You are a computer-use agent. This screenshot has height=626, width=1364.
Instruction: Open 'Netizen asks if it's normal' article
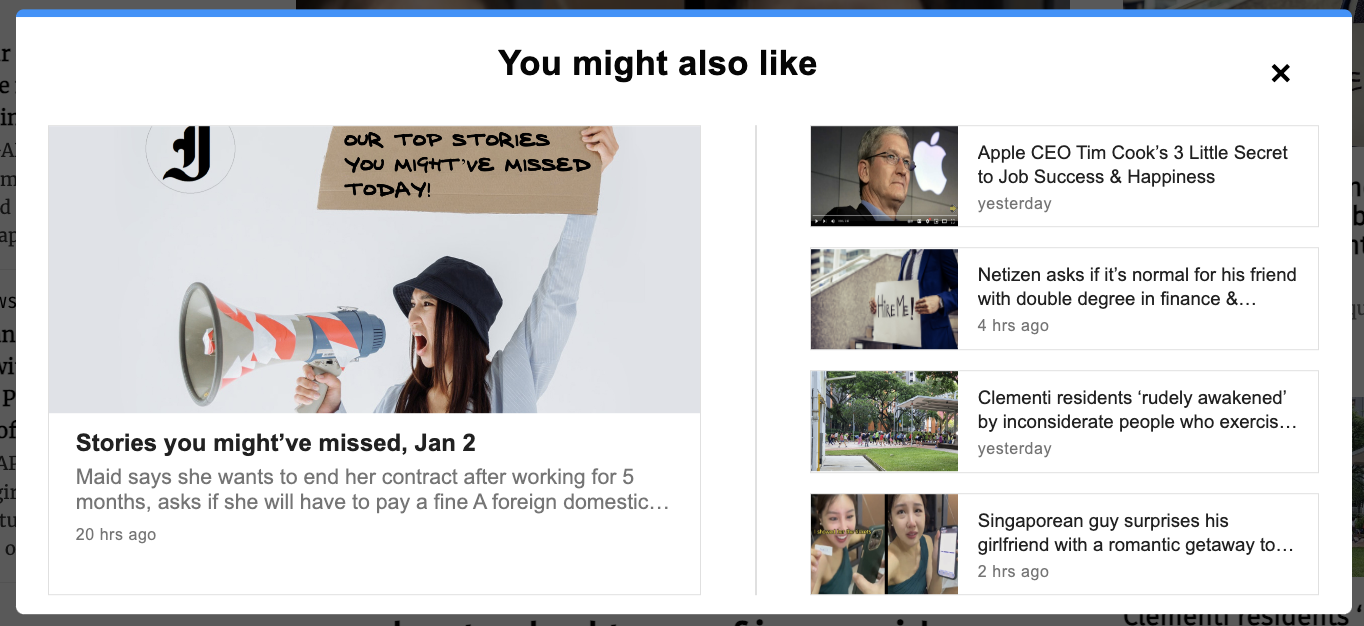coord(1137,286)
